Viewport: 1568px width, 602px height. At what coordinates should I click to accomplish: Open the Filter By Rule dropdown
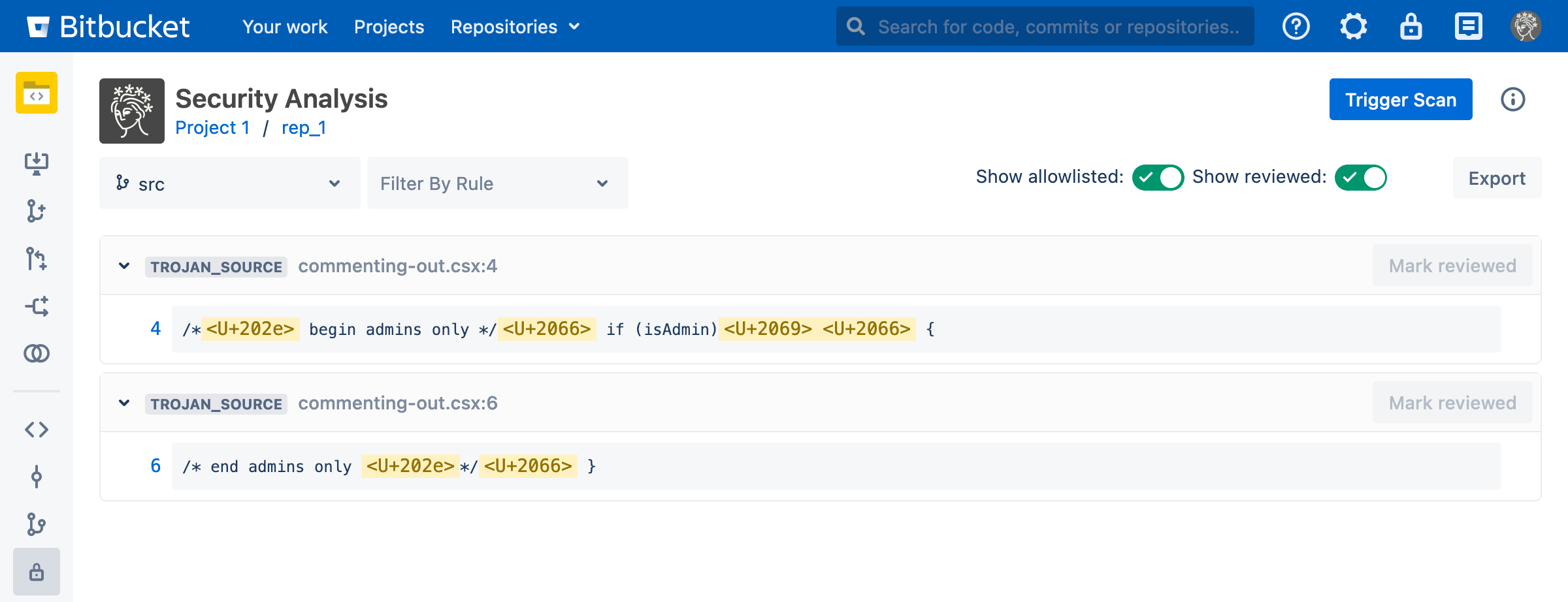497,183
